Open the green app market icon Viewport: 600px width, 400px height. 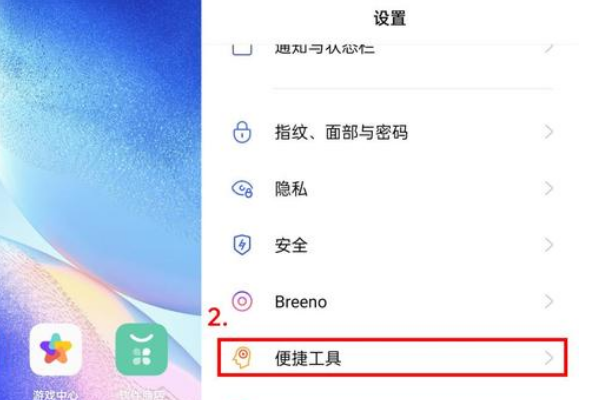click(x=142, y=349)
